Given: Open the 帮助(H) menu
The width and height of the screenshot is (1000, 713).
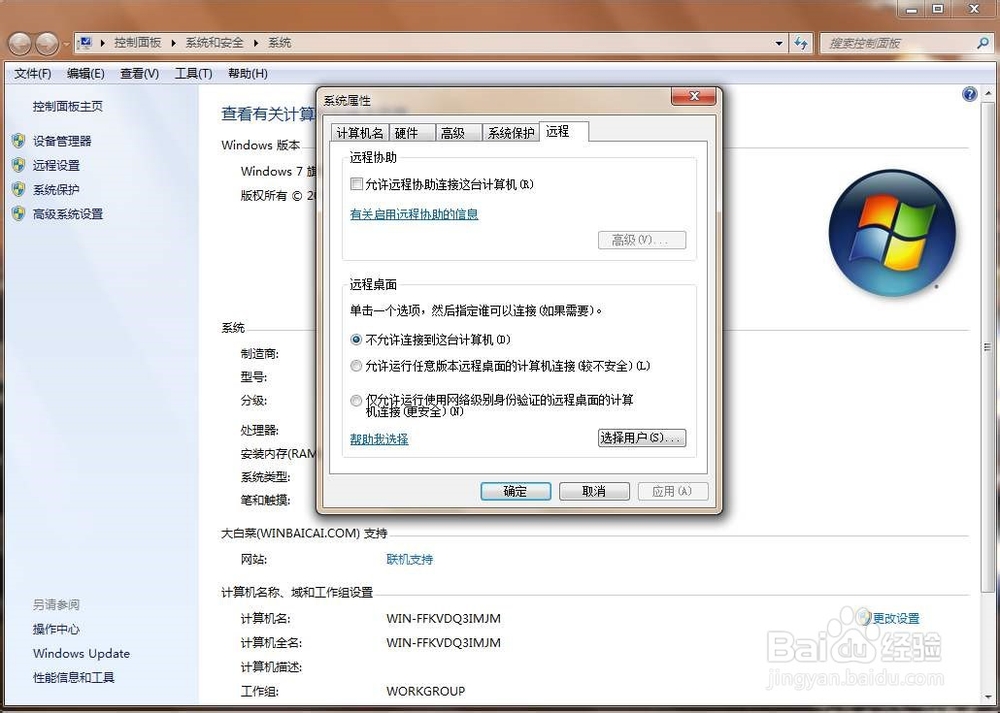Looking at the screenshot, I should pyautogui.click(x=247, y=73).
